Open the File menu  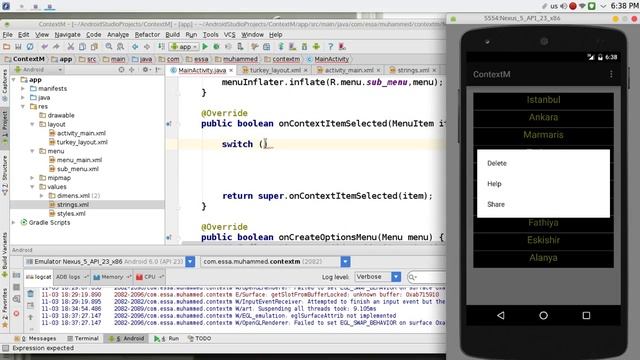pos(8,35)
